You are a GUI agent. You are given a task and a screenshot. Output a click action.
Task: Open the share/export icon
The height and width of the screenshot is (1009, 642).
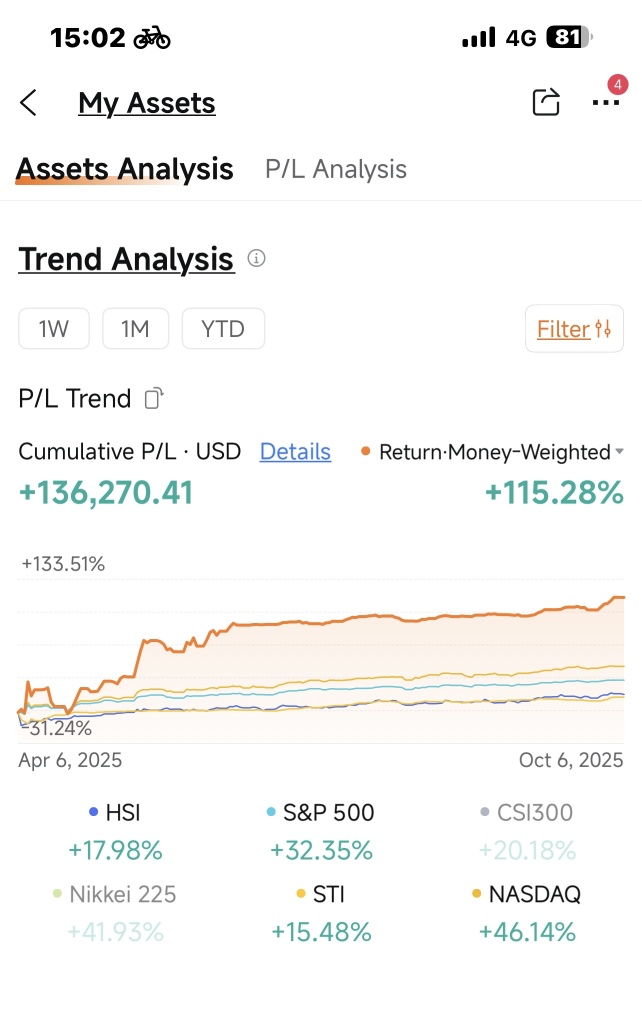point(546,102)
